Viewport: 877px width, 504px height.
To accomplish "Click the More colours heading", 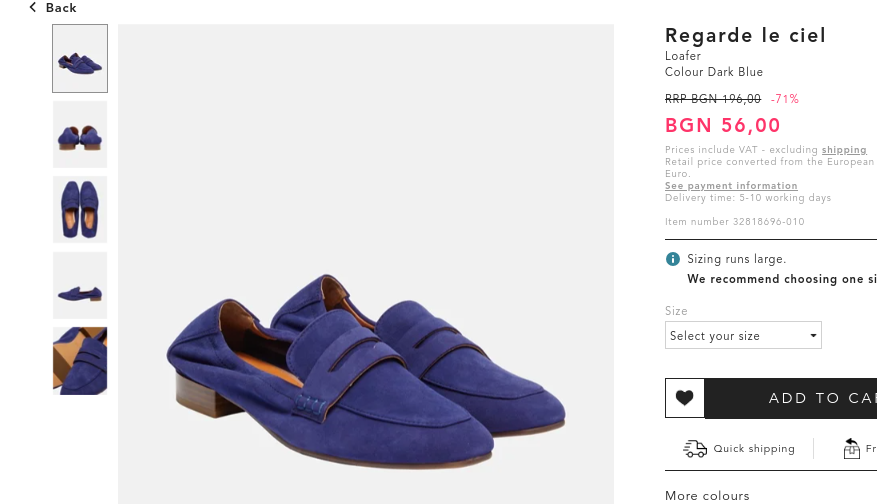I will (707, 496).
